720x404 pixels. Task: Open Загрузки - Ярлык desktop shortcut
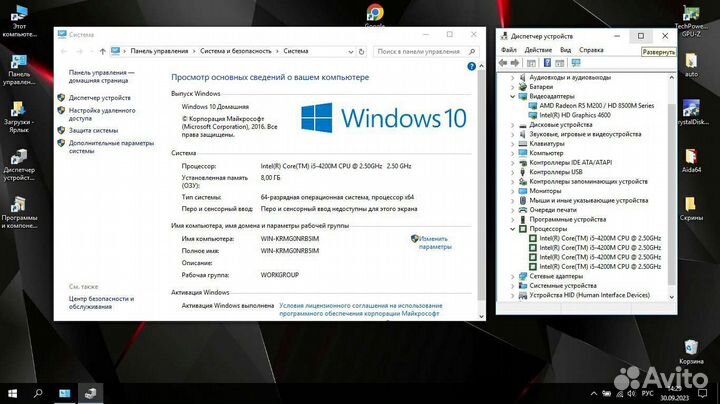19,117
